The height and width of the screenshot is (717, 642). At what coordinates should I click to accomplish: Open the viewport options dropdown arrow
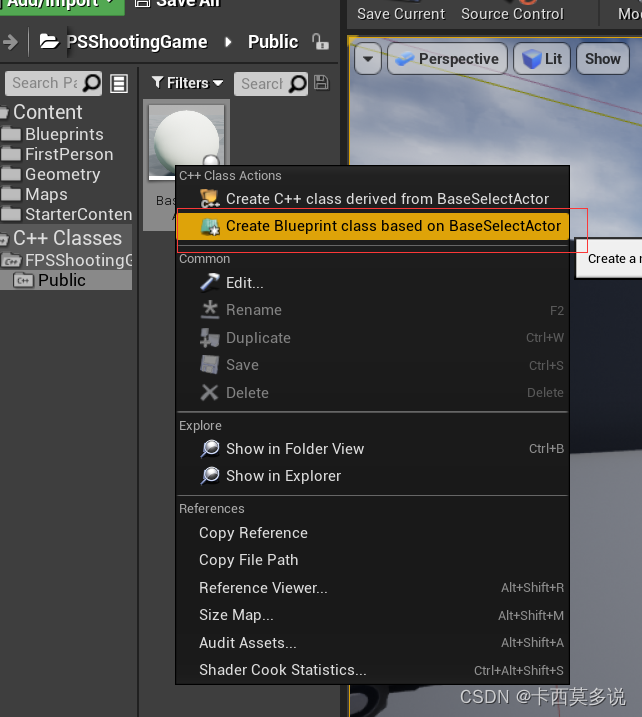point(368,59)
